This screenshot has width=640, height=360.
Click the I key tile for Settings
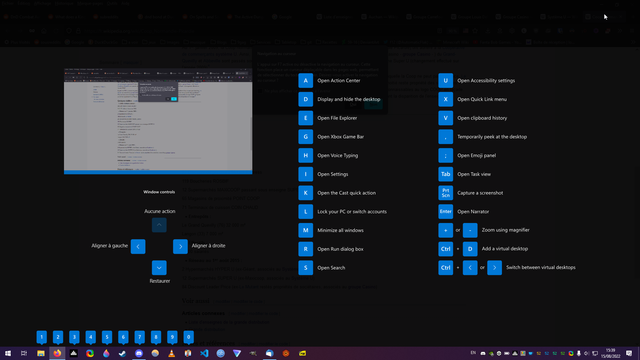(305, 174)
